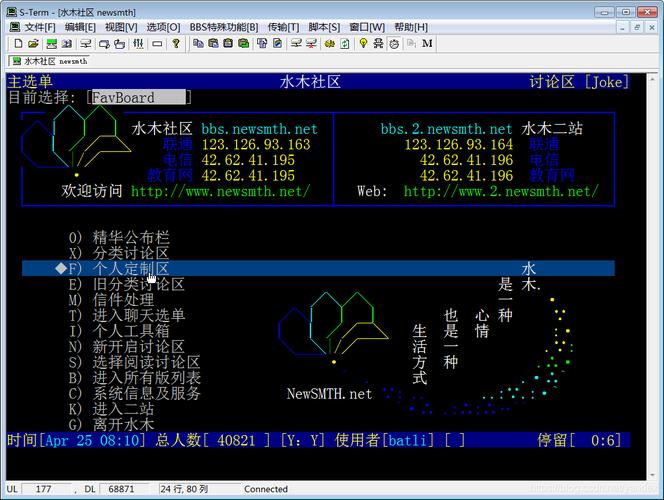Screen dimensions: 664x500
Task: Click the bbs.2.newsmth.net address
Action: click(446, 129)
